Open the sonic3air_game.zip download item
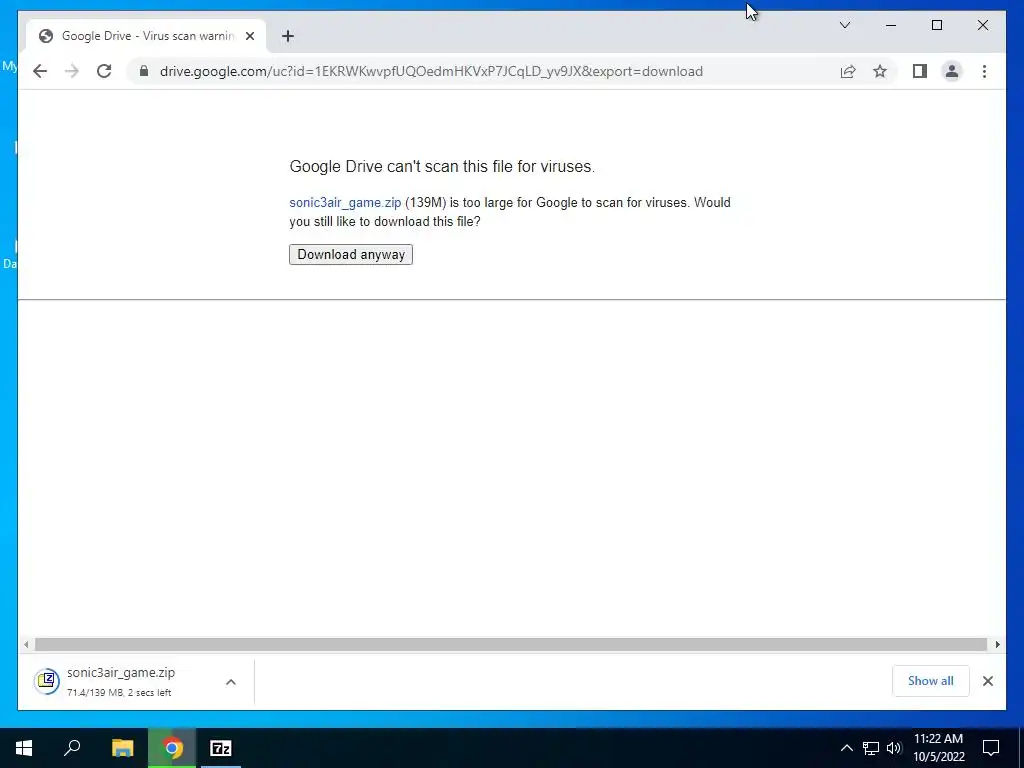Screen dimensions: 1024x768 [x=121, y=681]
